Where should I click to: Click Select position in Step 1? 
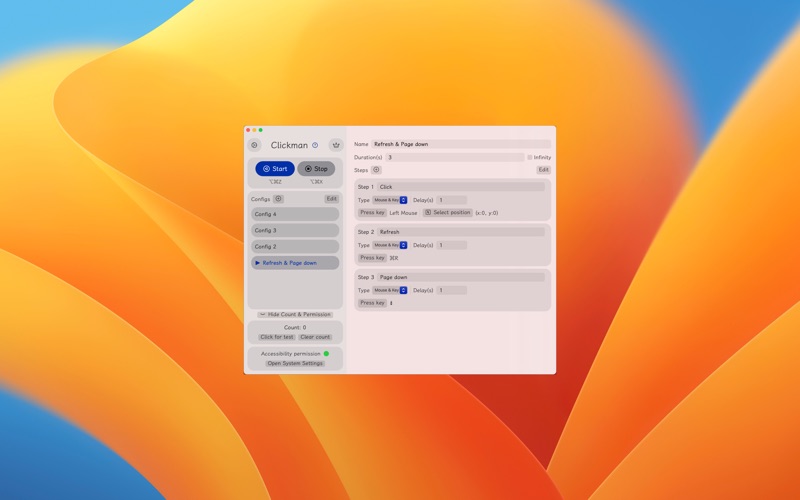(x=447, y=213)
